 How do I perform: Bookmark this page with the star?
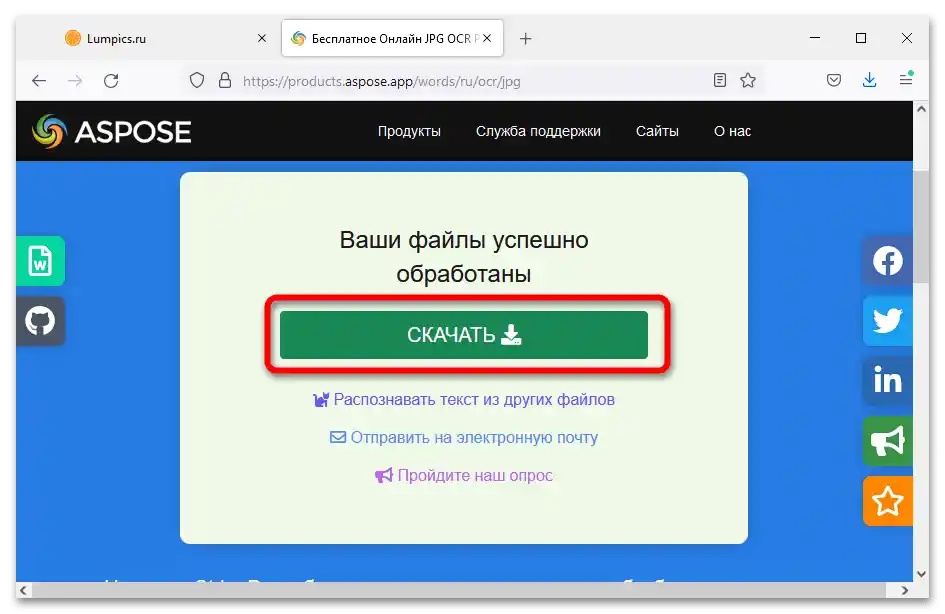748,80
